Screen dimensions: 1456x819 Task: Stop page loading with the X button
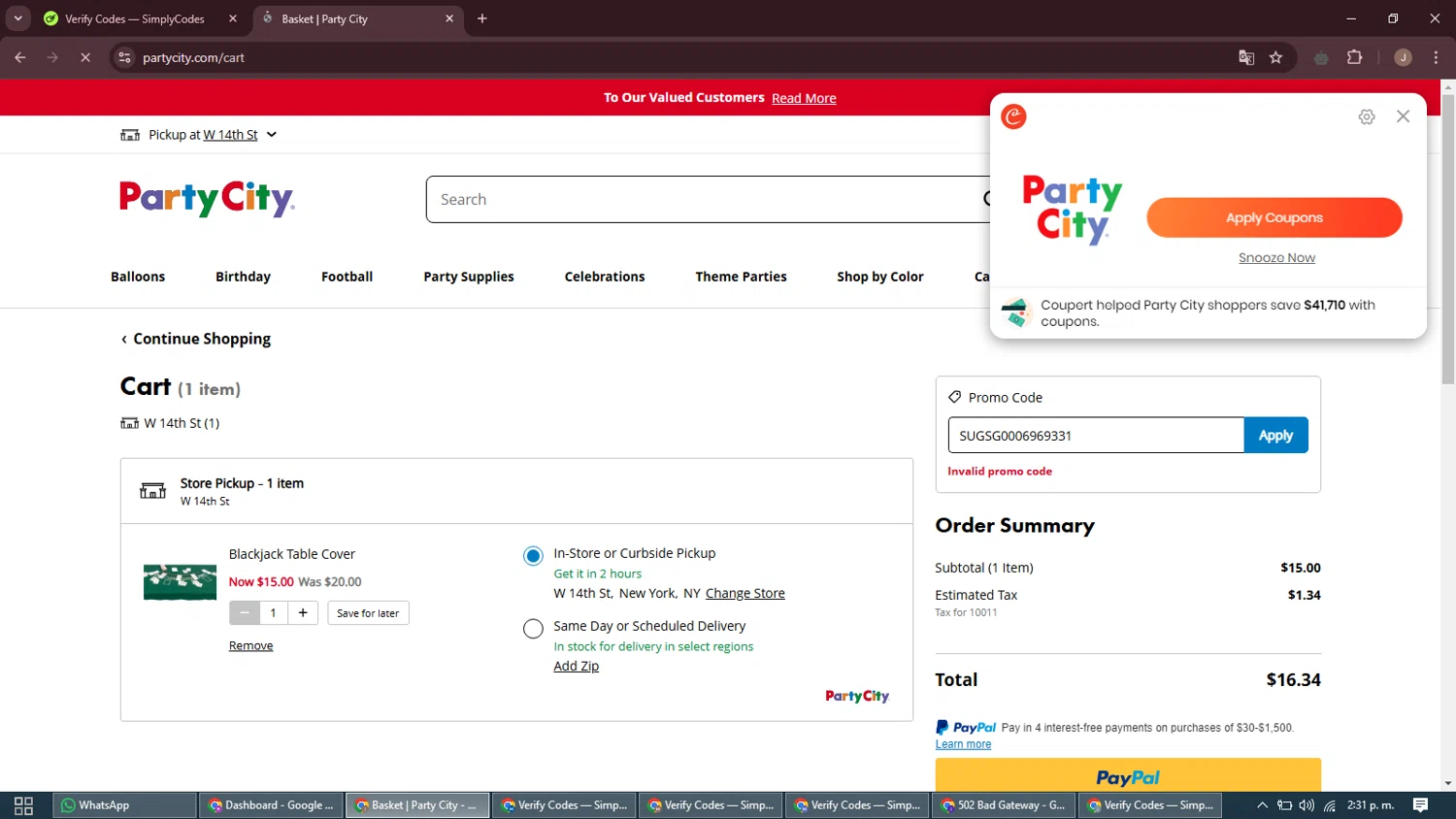(x=85, y=58)
